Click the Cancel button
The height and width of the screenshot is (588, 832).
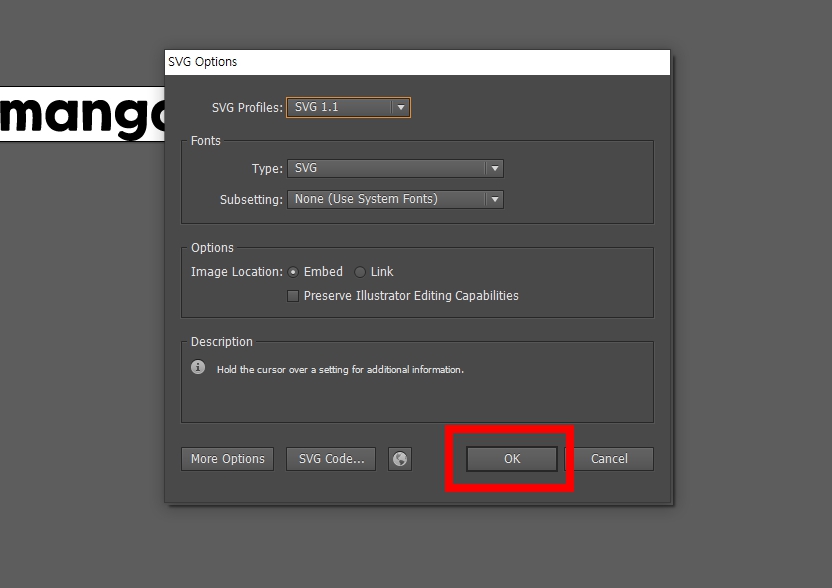pyautogui.click(x=609, y=459)
